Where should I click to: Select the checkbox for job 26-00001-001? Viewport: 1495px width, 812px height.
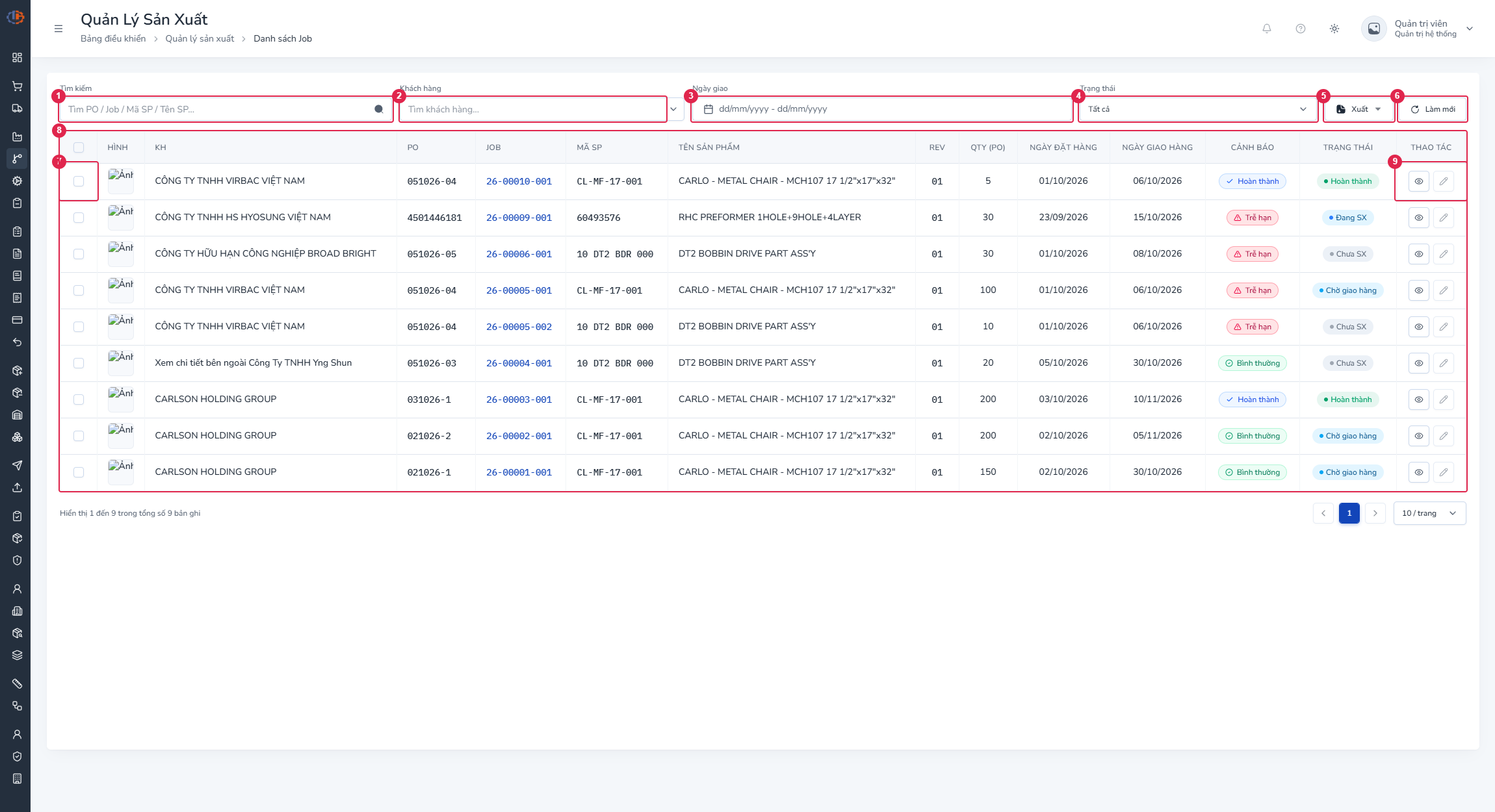(79, 472)
